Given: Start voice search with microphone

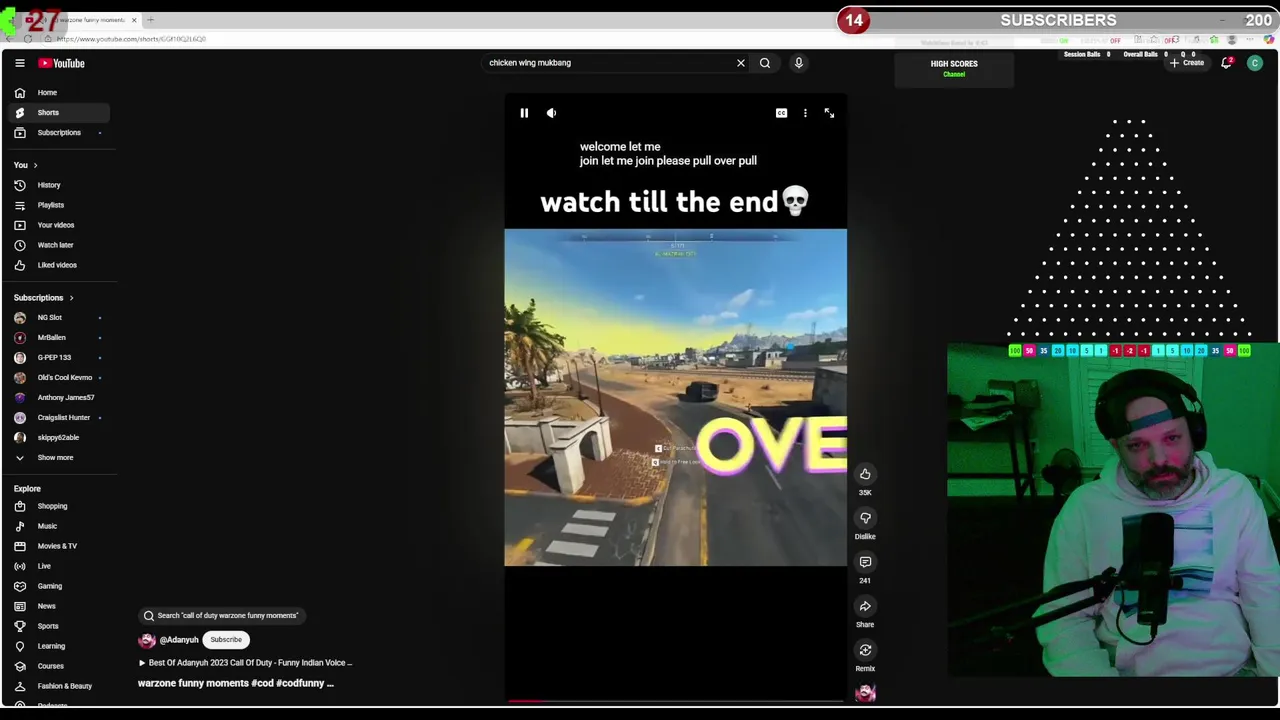Looking at the screenshot, I should tap(798, 63).
